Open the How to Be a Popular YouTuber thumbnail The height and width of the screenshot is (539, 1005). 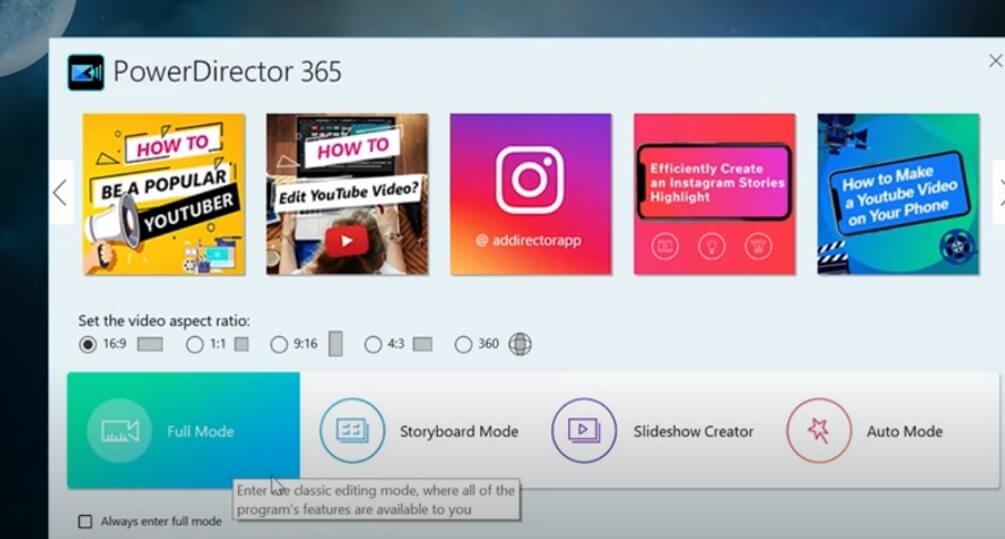(x=164, y=195)
